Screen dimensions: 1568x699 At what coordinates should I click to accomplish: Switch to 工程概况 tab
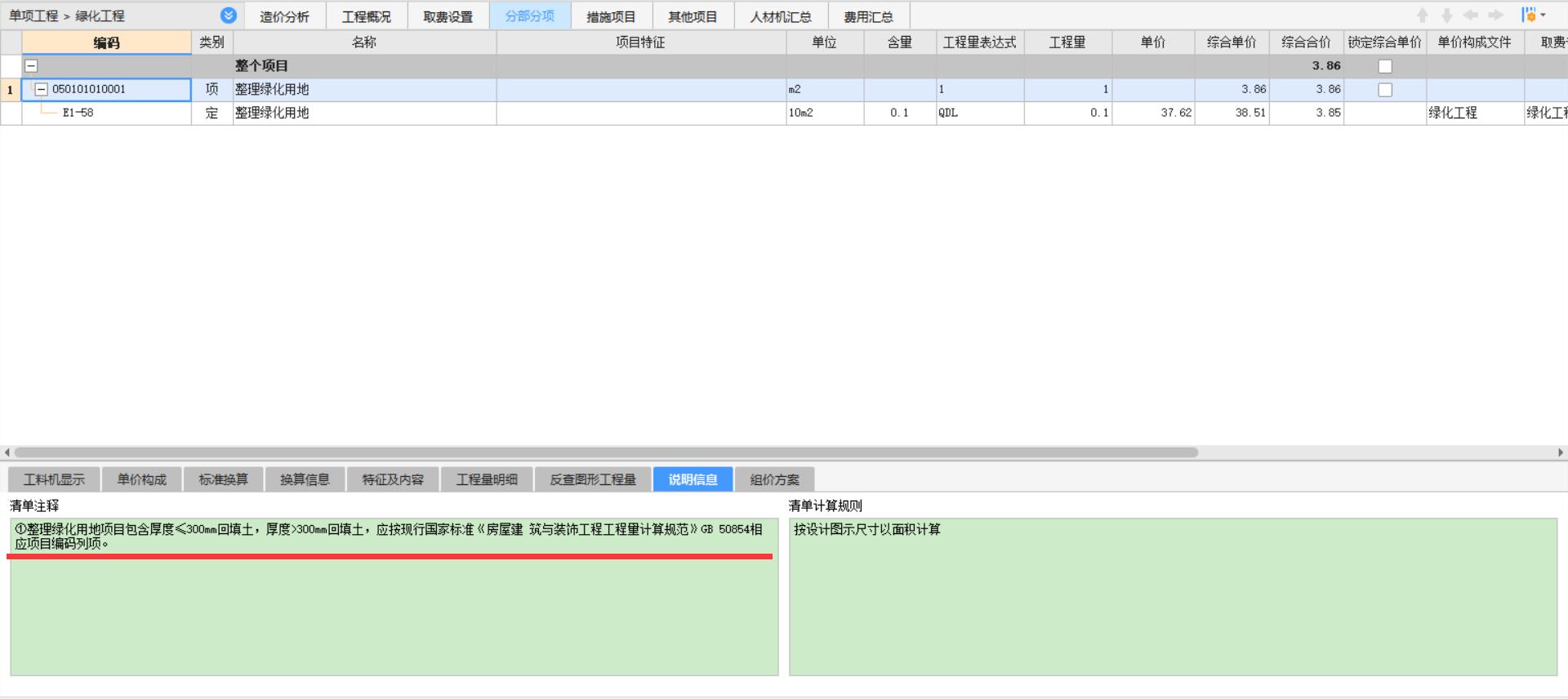coord(366,16)
